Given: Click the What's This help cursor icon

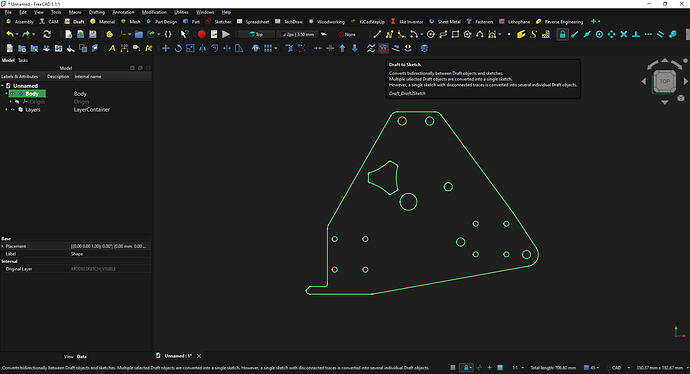Looking at the screenshot, I should point(184,34).
